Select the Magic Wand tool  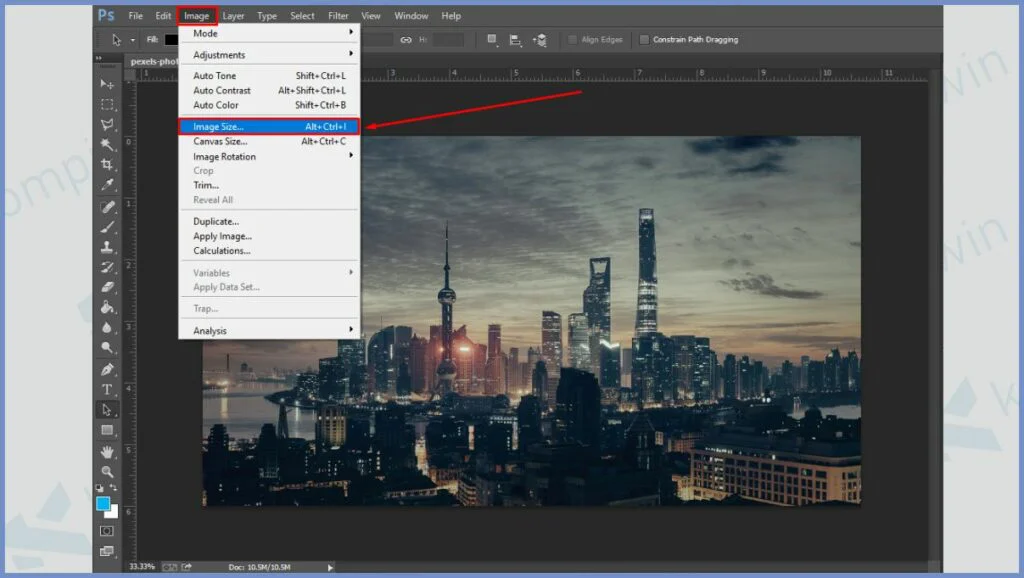(x=107, y=145)
